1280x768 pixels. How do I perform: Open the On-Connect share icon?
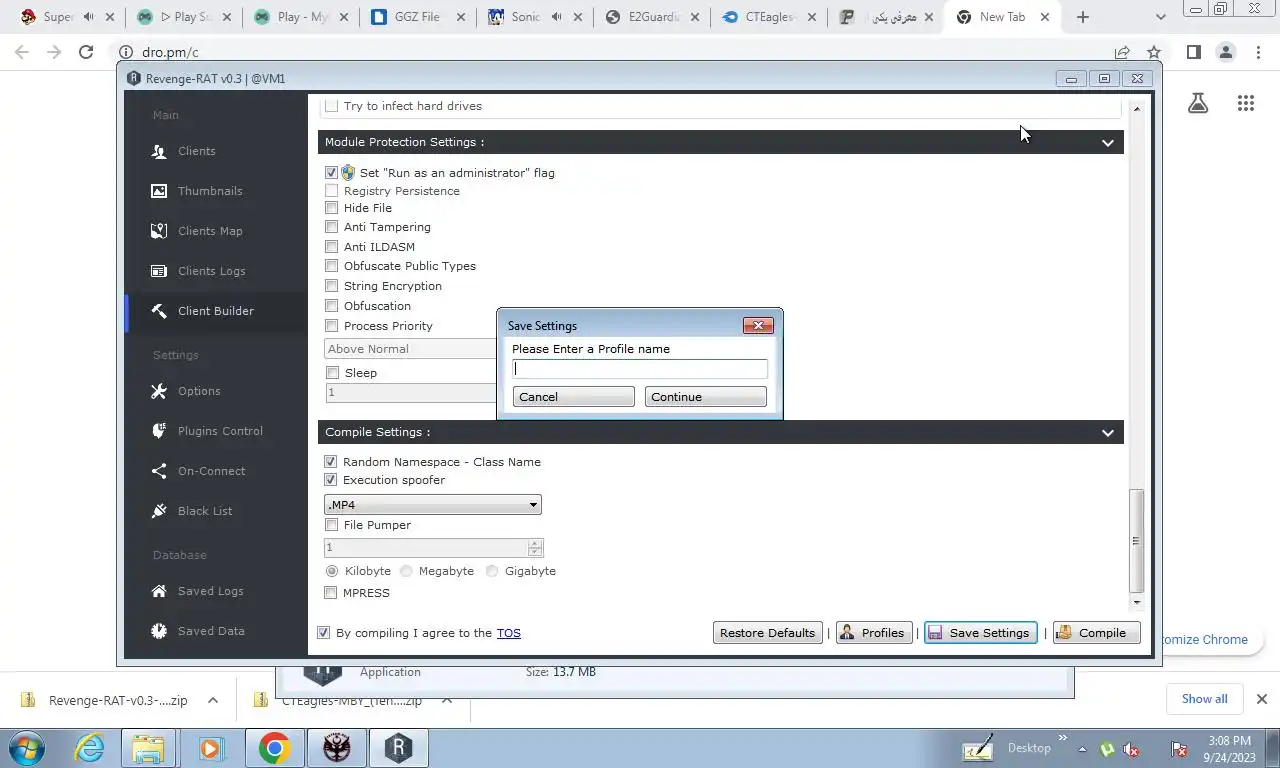(158, 471)
